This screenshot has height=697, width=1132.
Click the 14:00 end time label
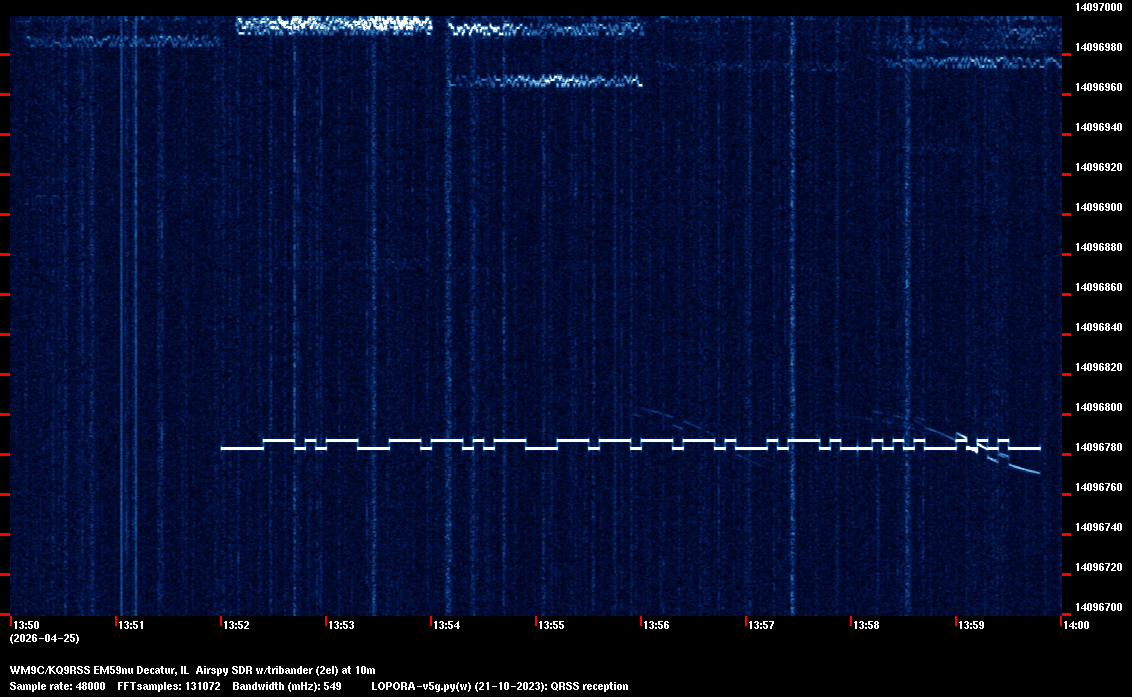click(x=1075, y=626)
